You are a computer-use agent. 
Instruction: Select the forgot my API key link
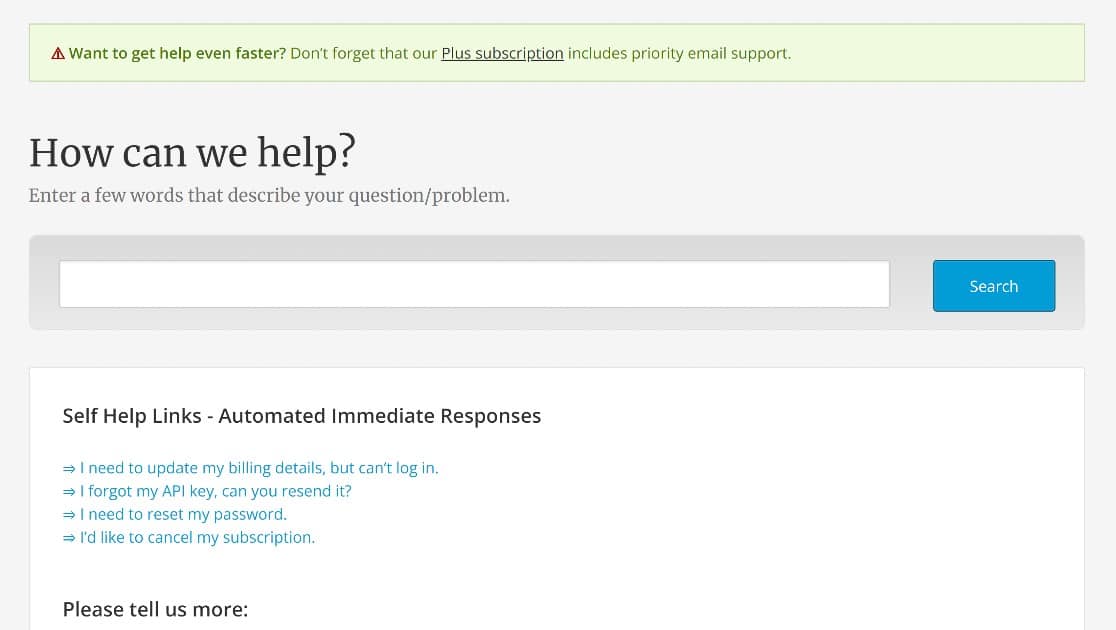pyautogui.click(x=216, y=491)
